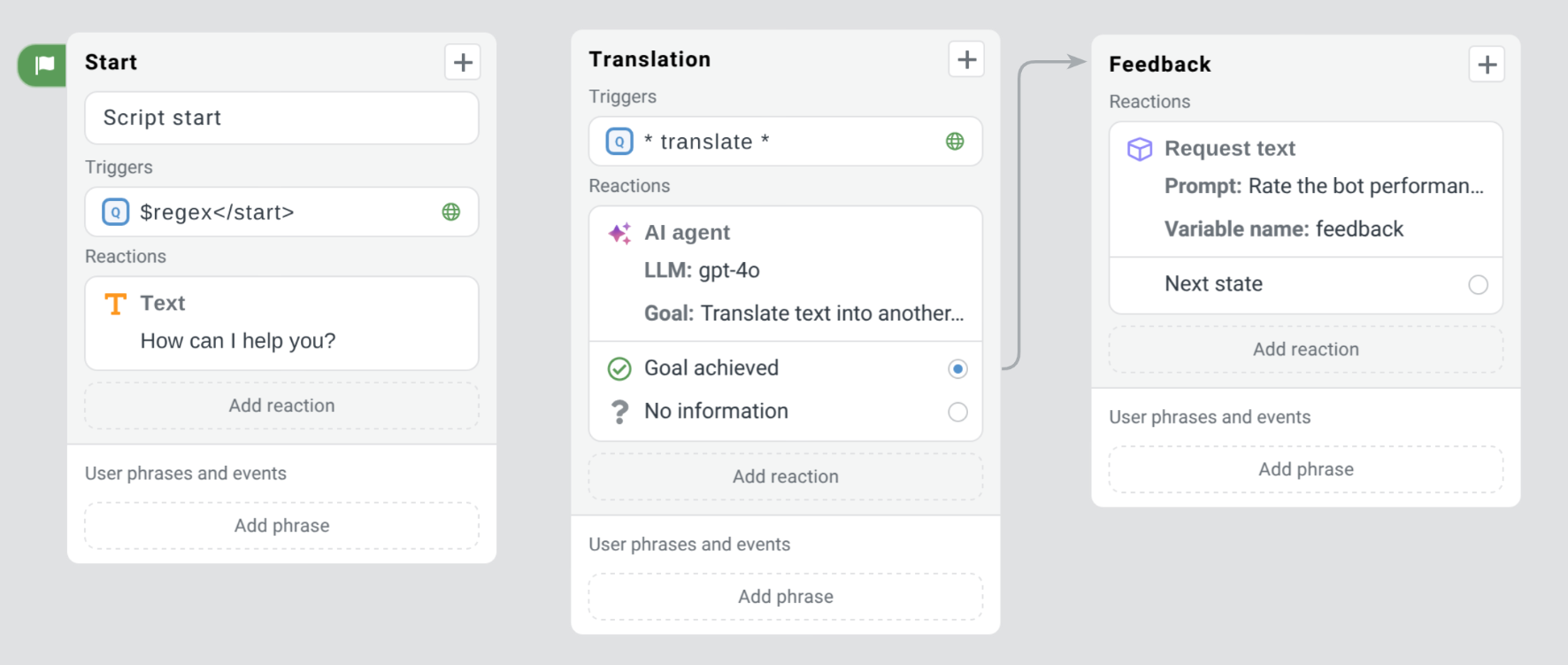Open language globe icon on Start trigger
This screenshot has width=1568, height=665.
click(451, 212)
